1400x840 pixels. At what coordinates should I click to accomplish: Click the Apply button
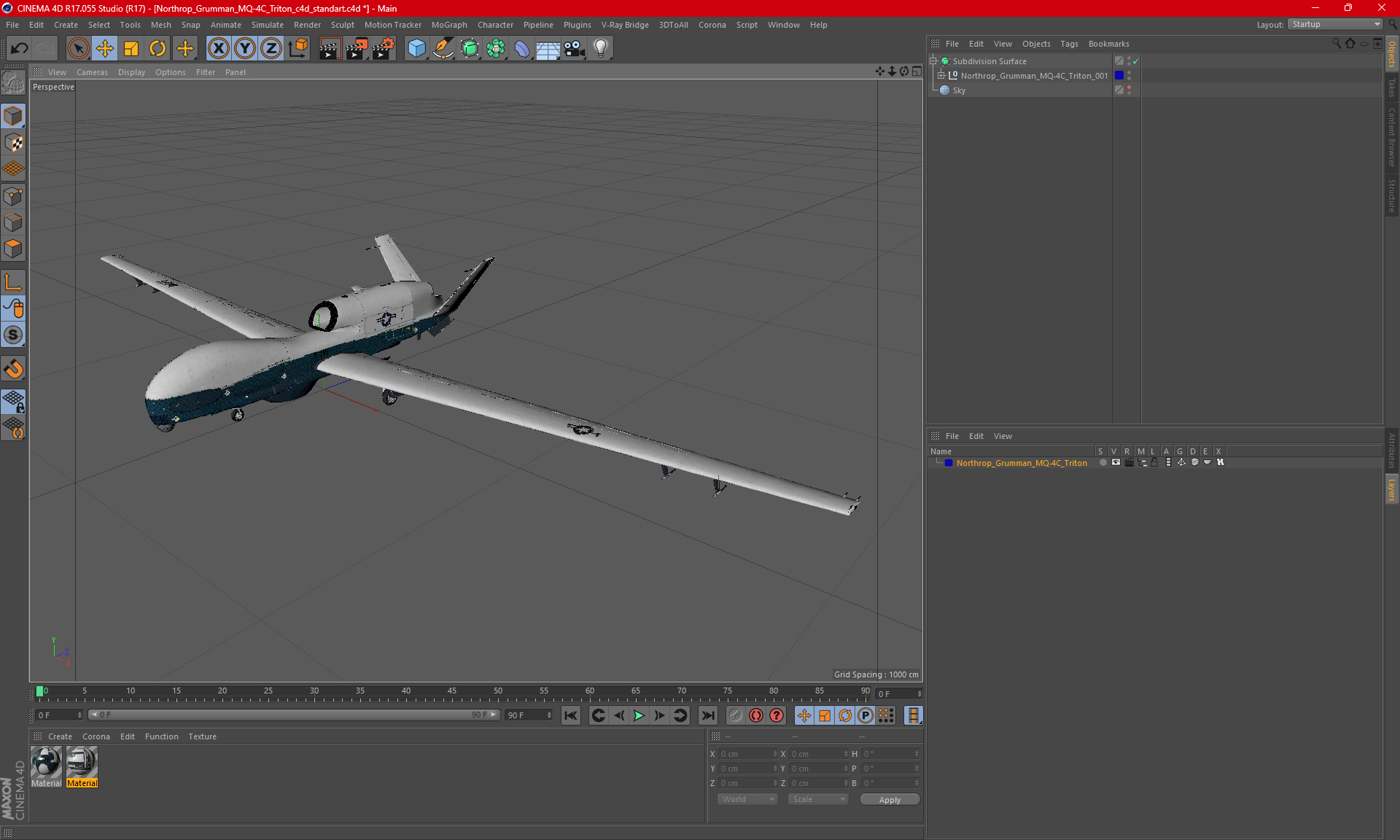[890, 800]
